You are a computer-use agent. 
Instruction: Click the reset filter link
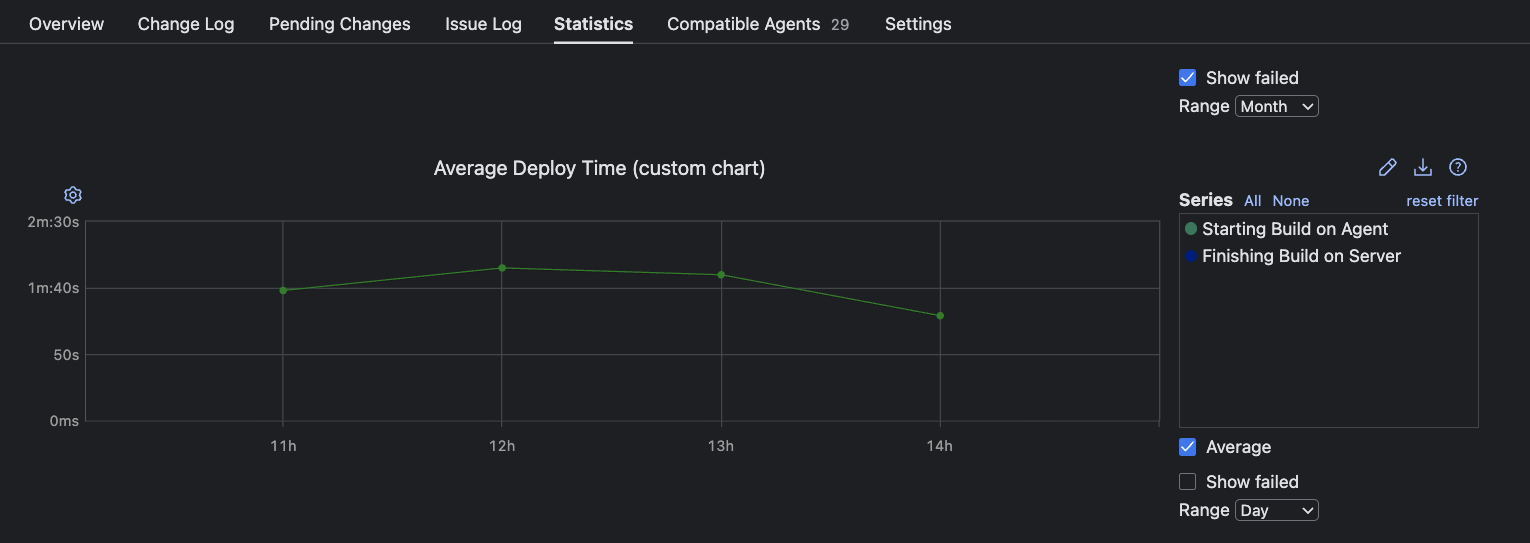click(1442, 201)
